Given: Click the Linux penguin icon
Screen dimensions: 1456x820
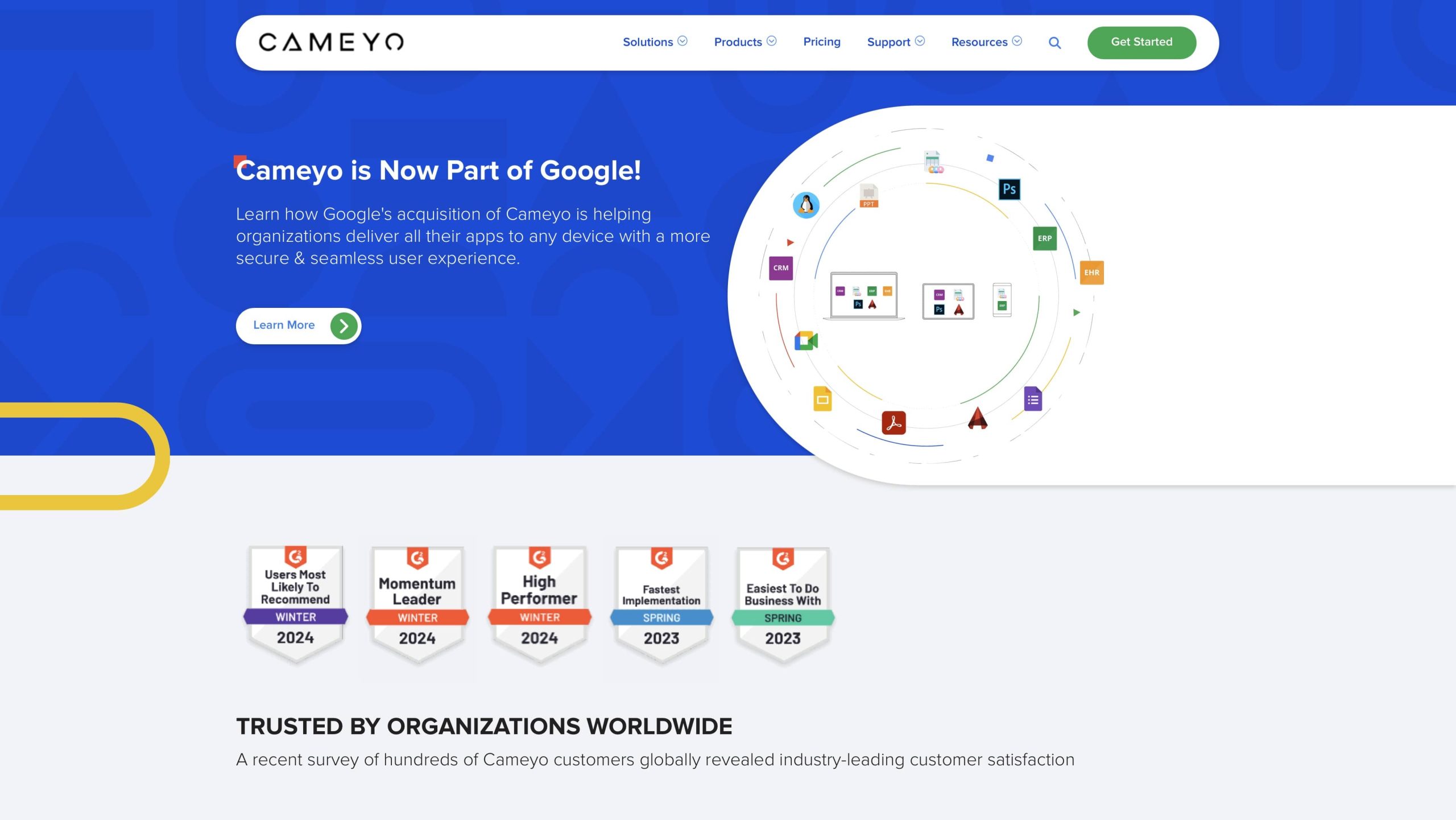Looking at the screenshot, I should click(x=806, y=205).
